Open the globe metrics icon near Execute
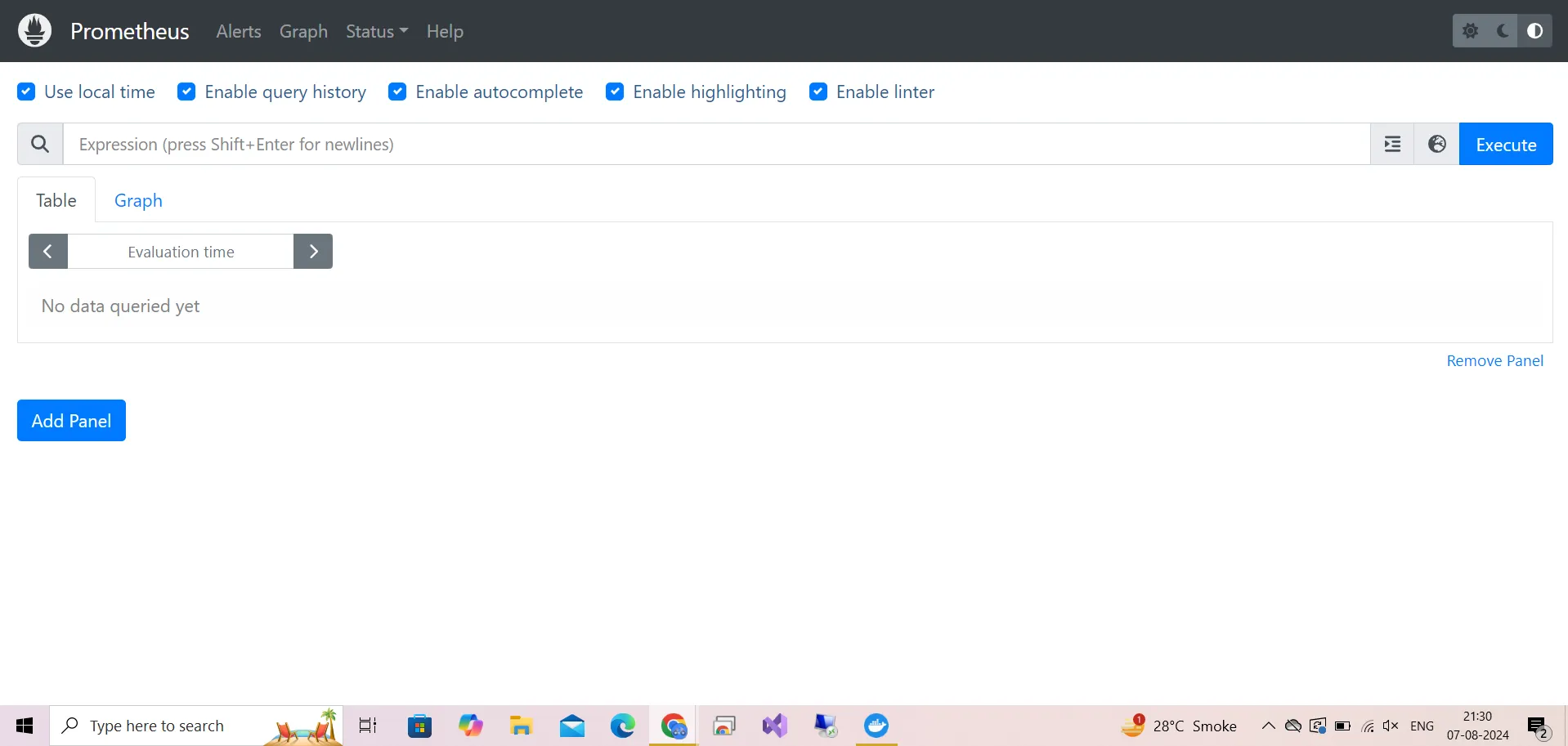1568x746 pixels. pos(1436,144)
